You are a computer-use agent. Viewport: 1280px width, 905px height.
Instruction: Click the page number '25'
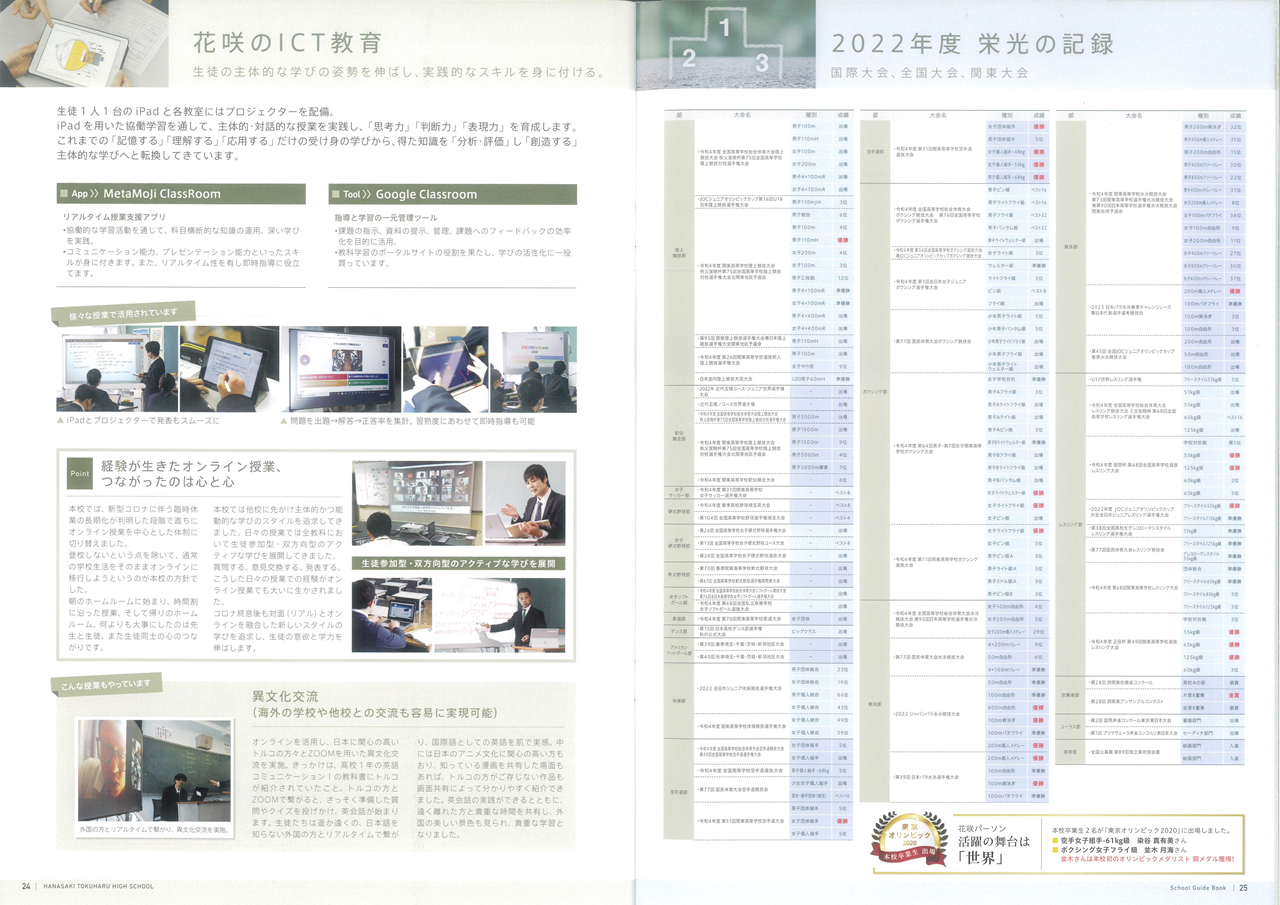[1245, 886]
